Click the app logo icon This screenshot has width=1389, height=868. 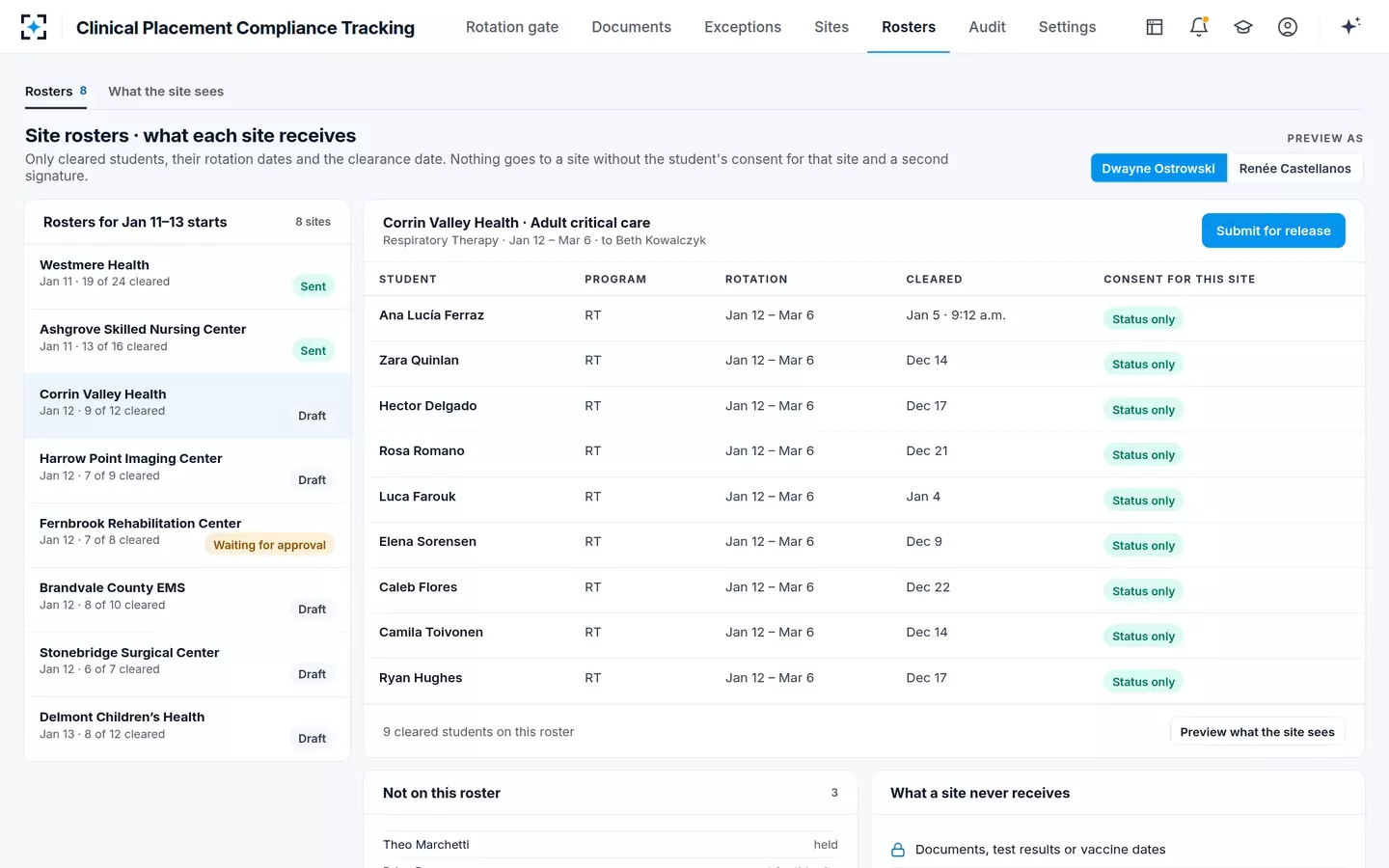click(x=34, y=27)
